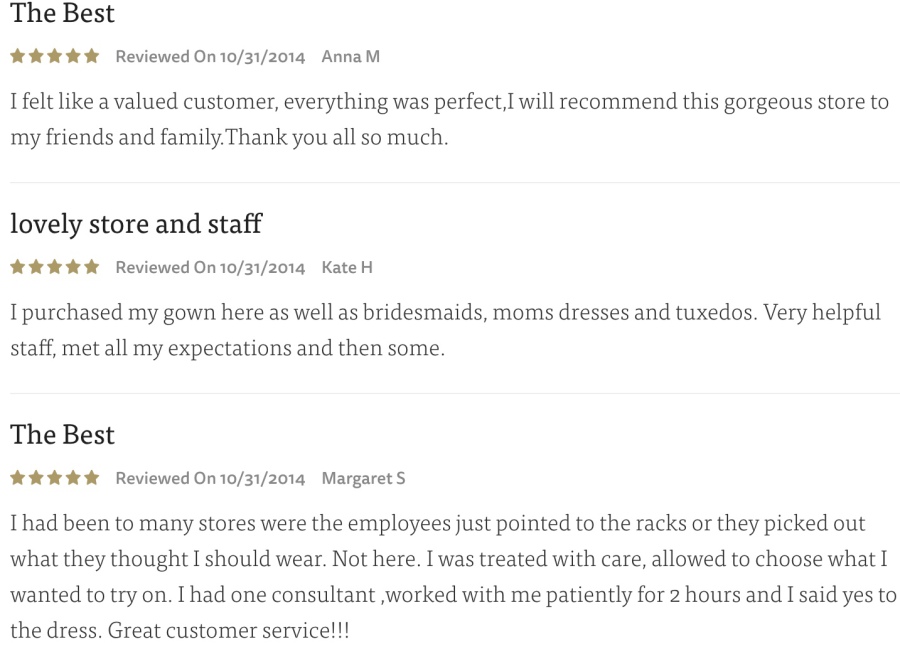Open Anna M's "The Best" review title

62,14
